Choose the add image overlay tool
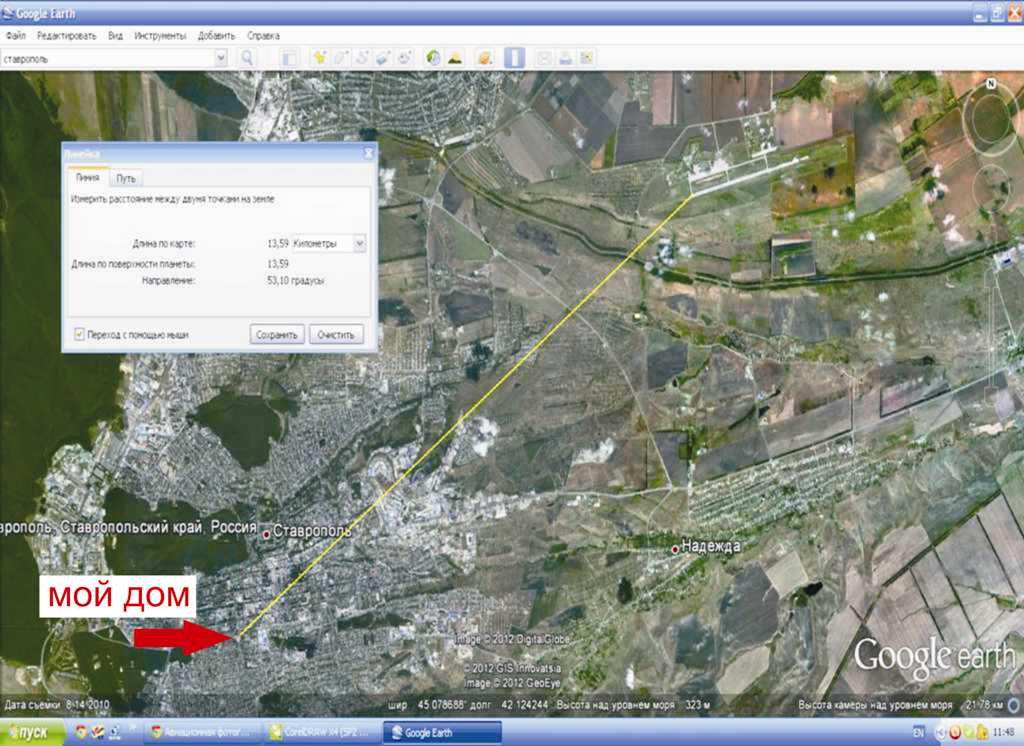The height and width of the screenshot is (746, 1024). click(383, 58)
